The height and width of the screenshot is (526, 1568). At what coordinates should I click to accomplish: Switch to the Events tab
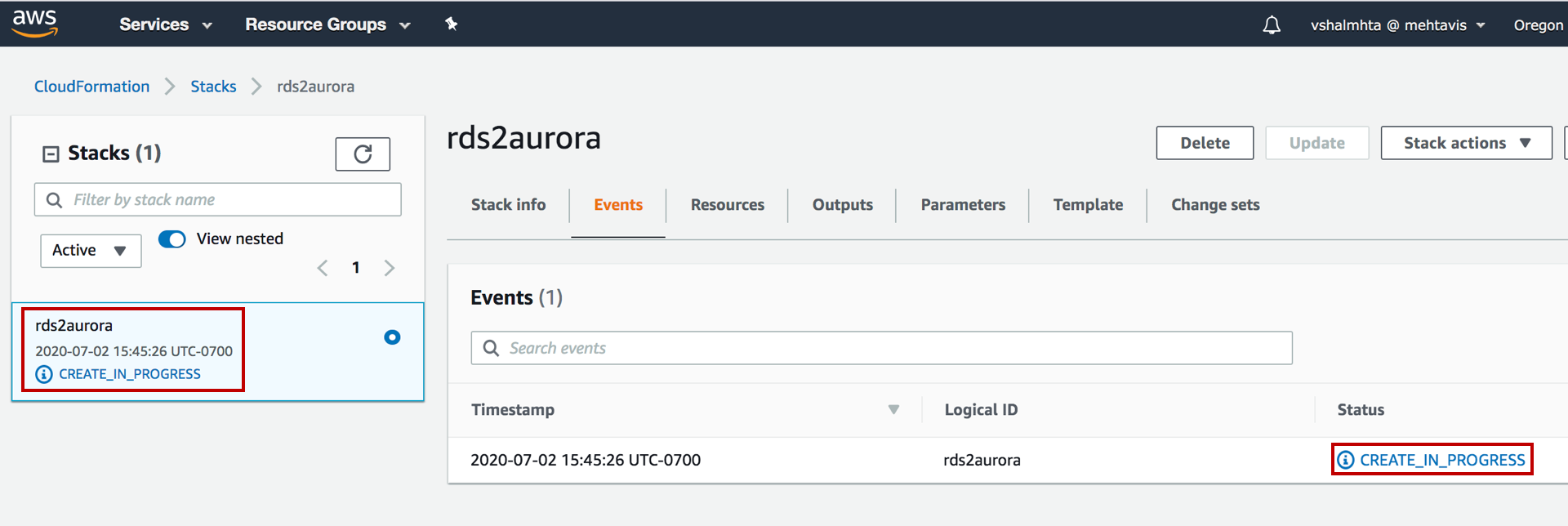618,205
